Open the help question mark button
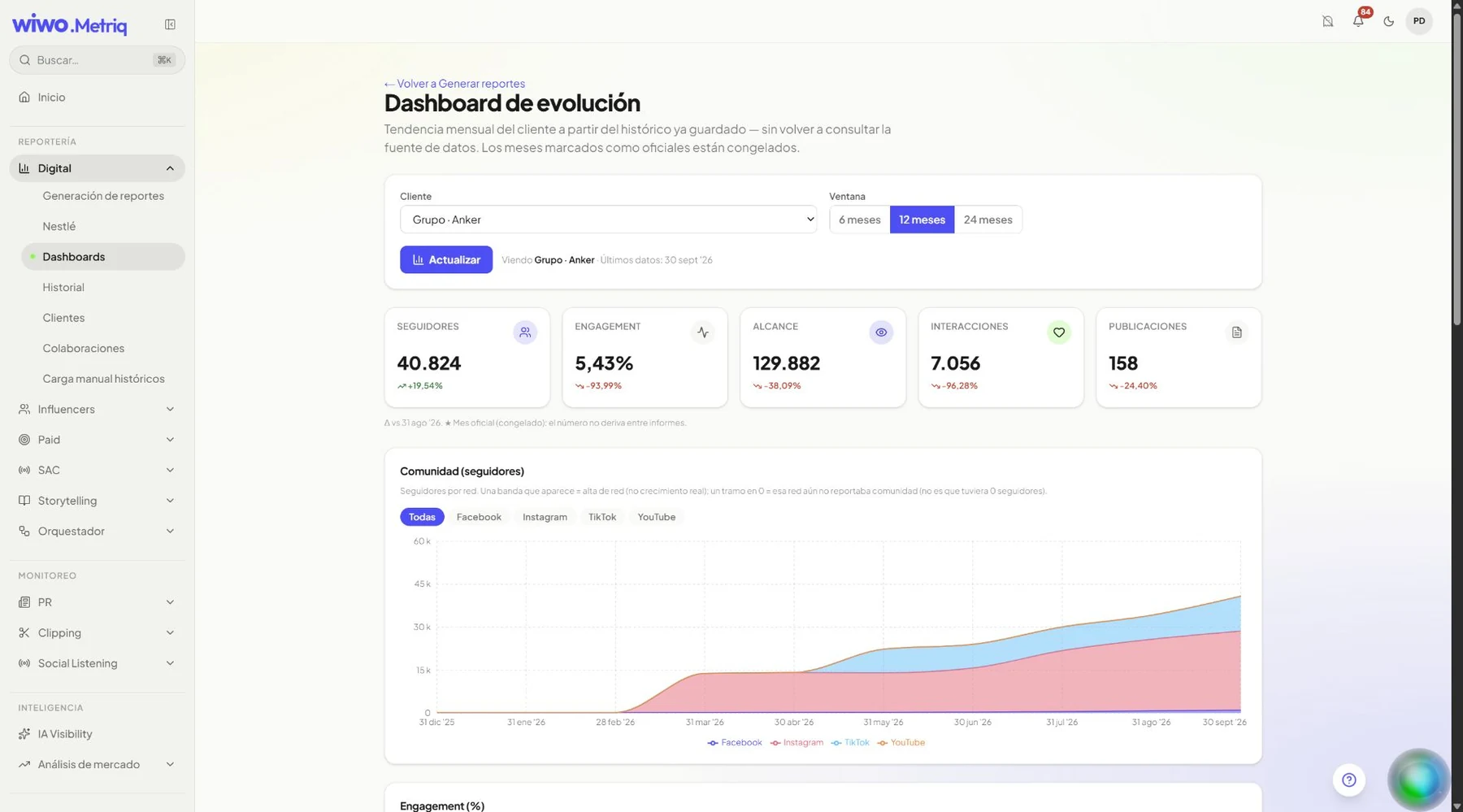Screen dimensions: 1463x812 pos(1349,780)
